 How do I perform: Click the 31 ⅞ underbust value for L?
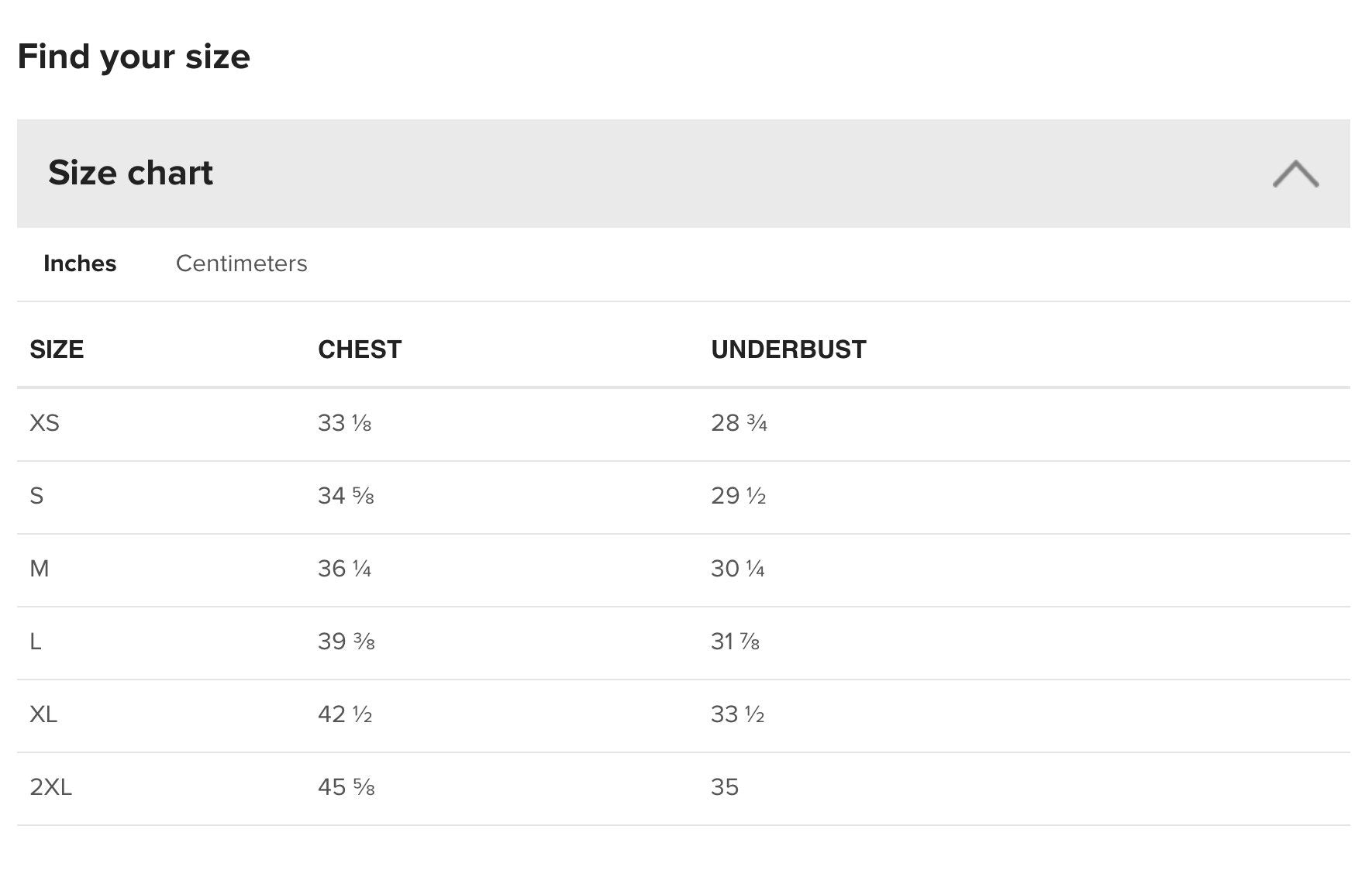(x=735, y=642)
